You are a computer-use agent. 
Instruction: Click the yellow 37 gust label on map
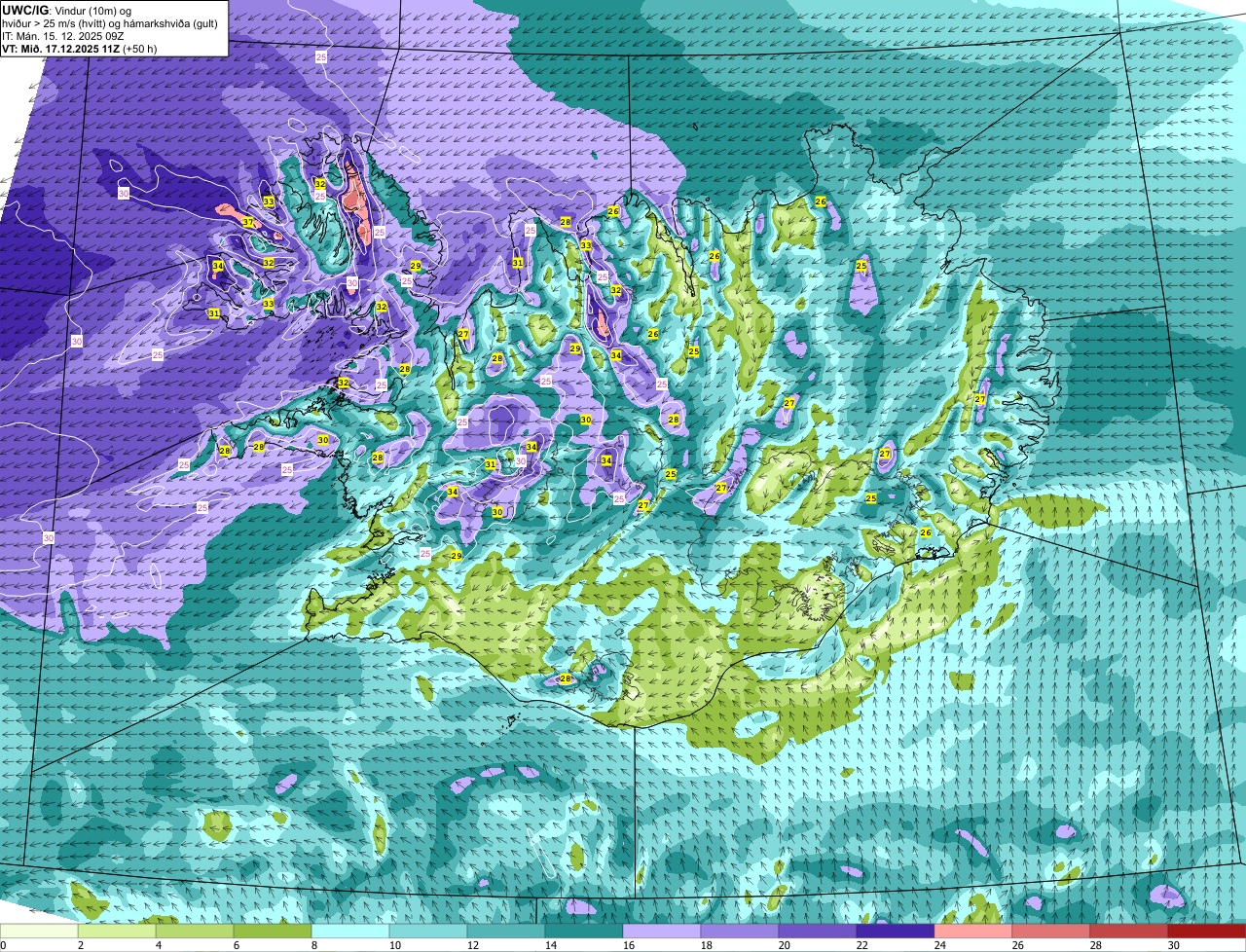click(248, 223)
